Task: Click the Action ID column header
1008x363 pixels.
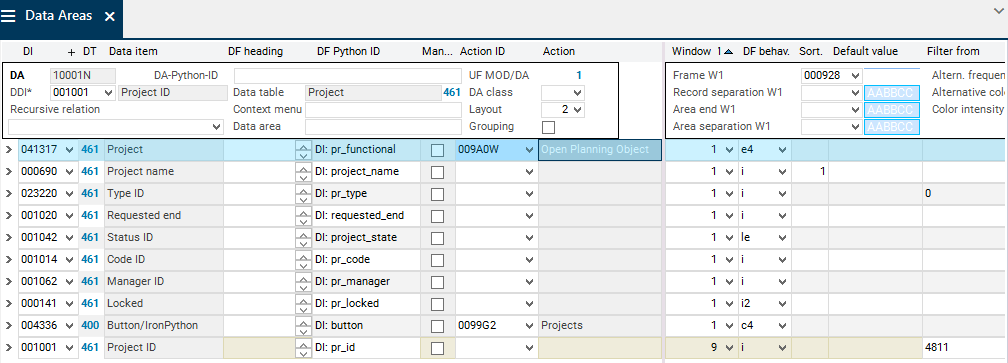Action: click(482, 51)
